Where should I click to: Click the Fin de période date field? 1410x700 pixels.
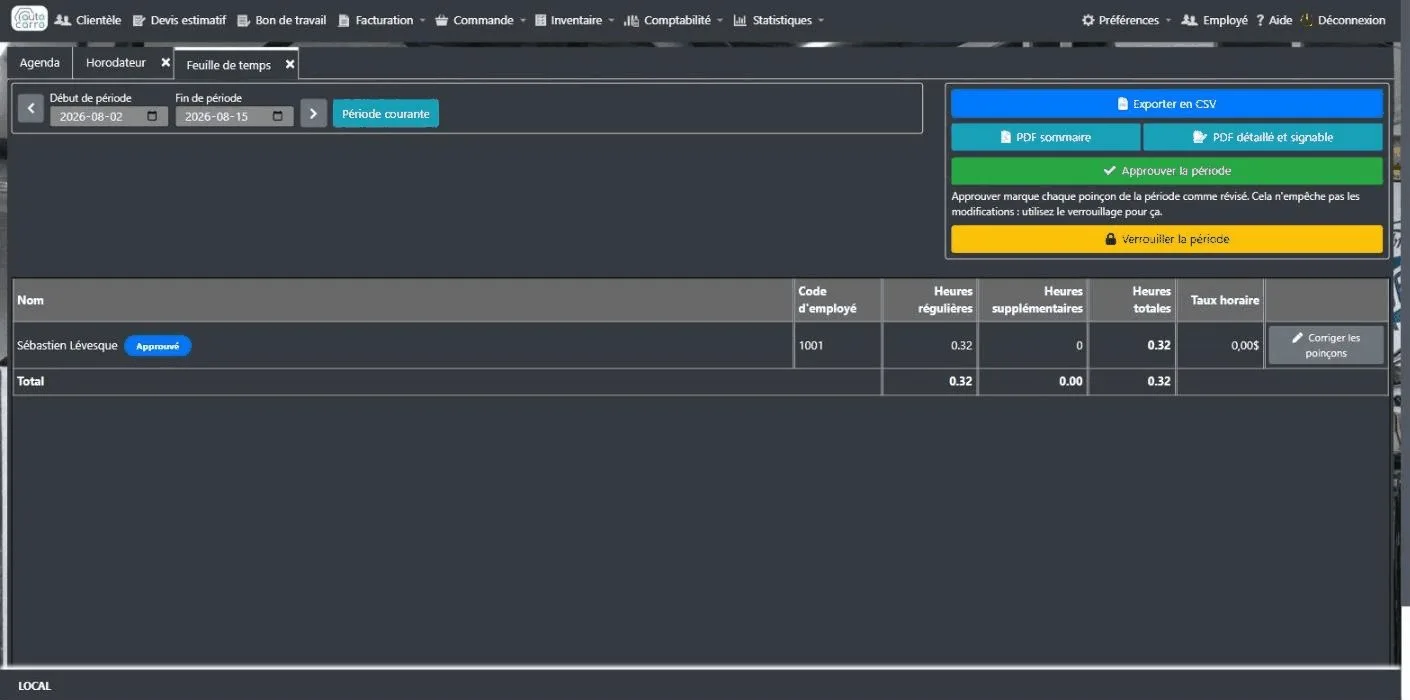pyautogui.click(x=234, y=116)
